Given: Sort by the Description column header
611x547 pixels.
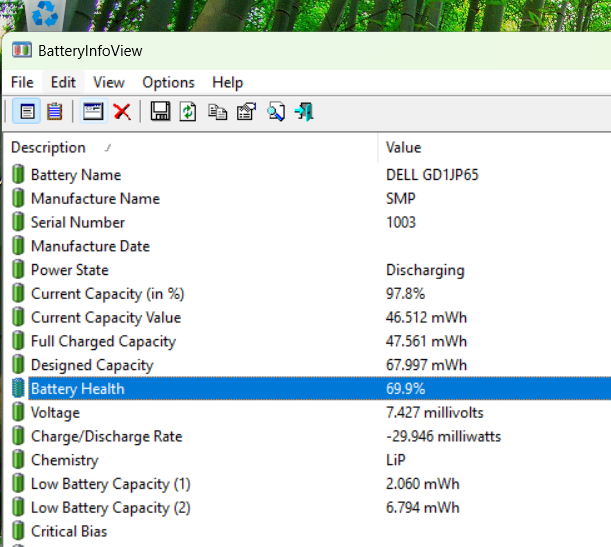Looking at the screenshot, I should click(x=191, y=148).
